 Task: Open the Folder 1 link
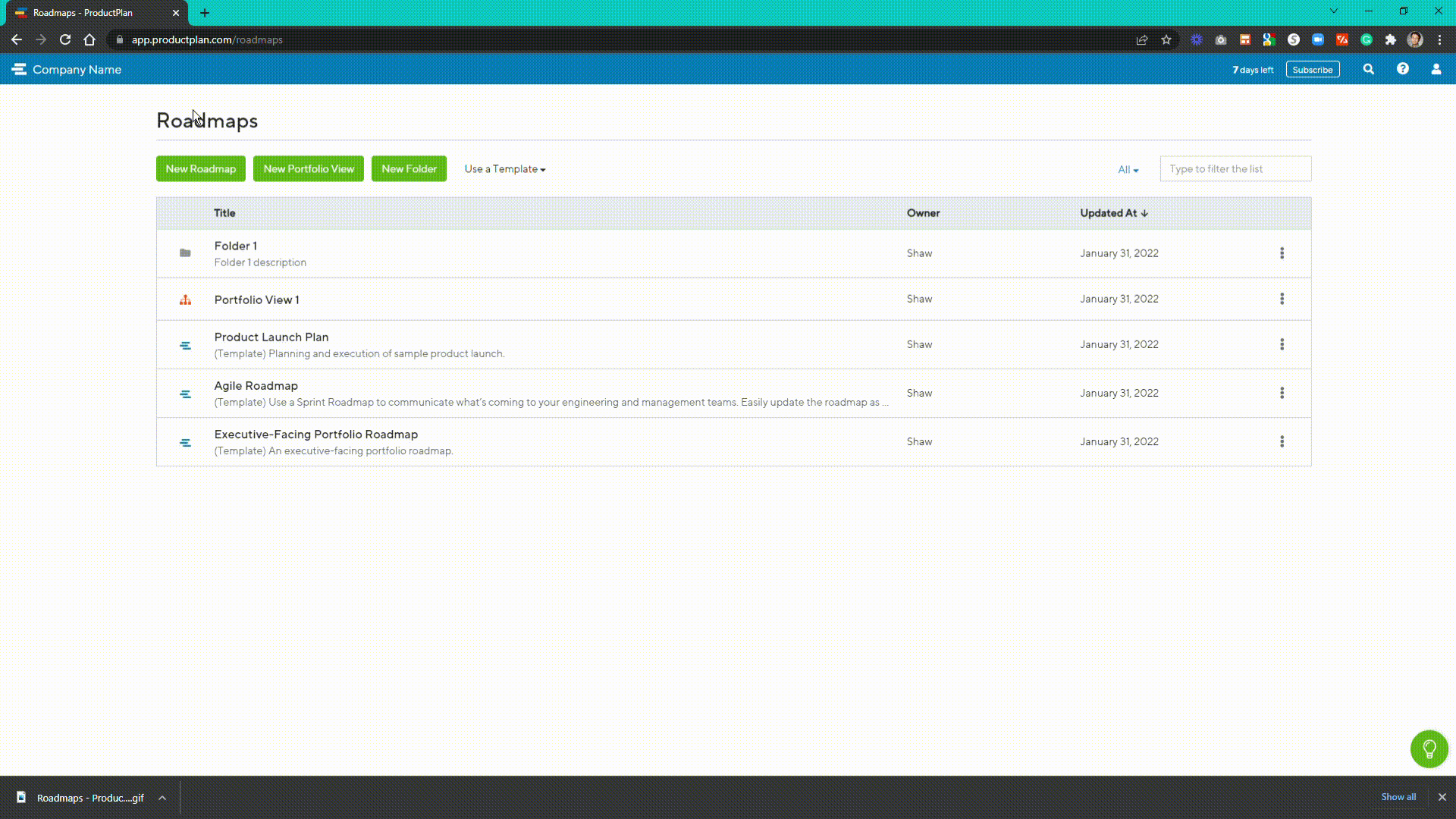click(x=236, y=246)
